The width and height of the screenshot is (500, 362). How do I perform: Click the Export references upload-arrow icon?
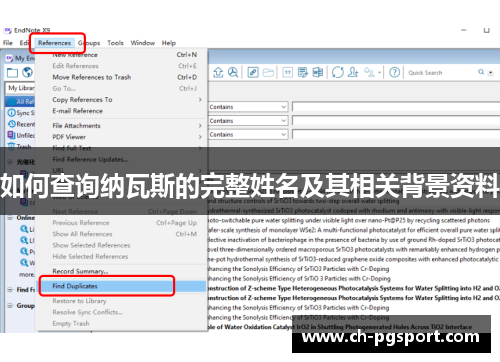coord(218,72)
